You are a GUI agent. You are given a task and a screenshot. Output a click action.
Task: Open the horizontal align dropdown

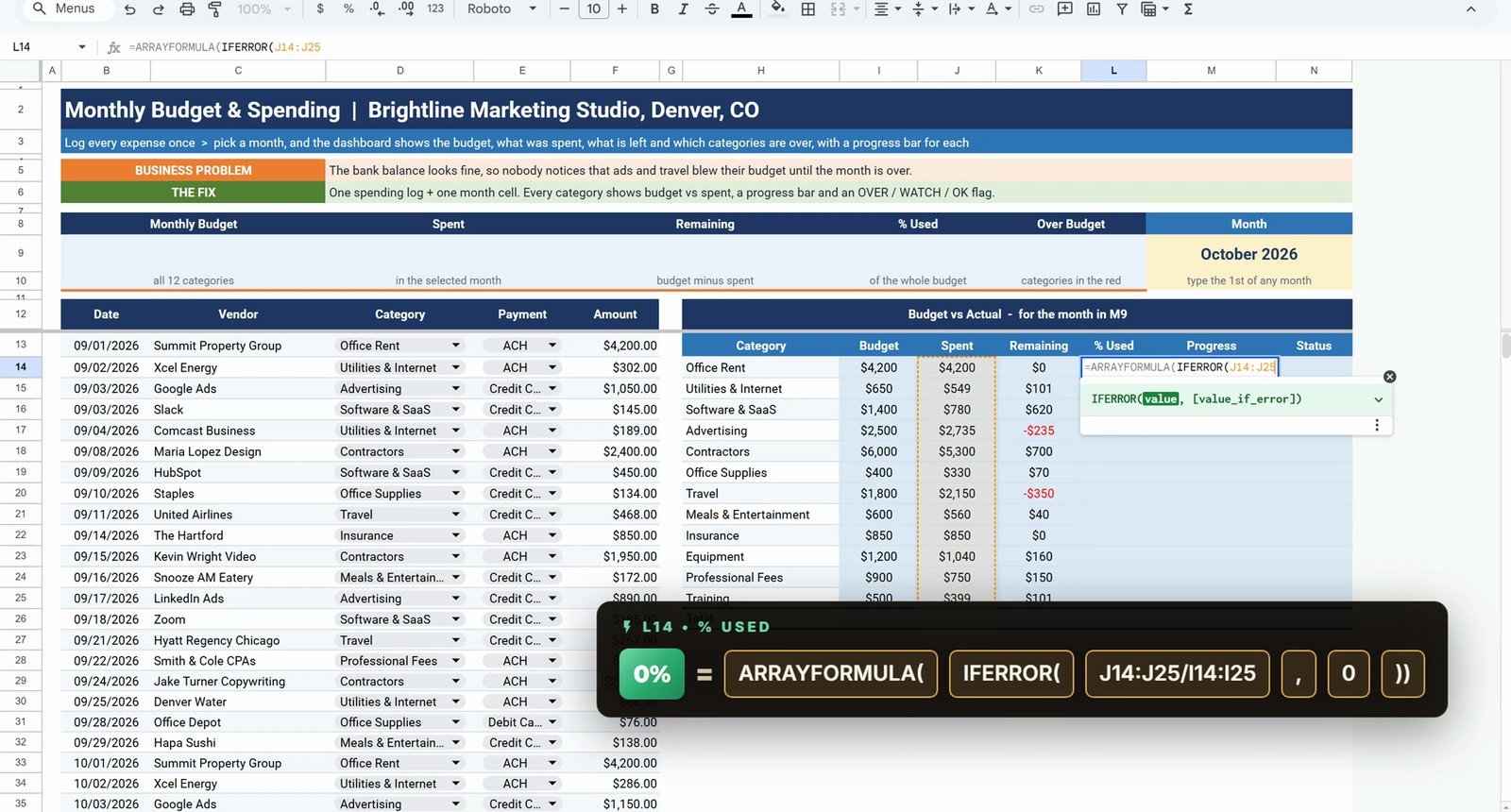(887, 8)
